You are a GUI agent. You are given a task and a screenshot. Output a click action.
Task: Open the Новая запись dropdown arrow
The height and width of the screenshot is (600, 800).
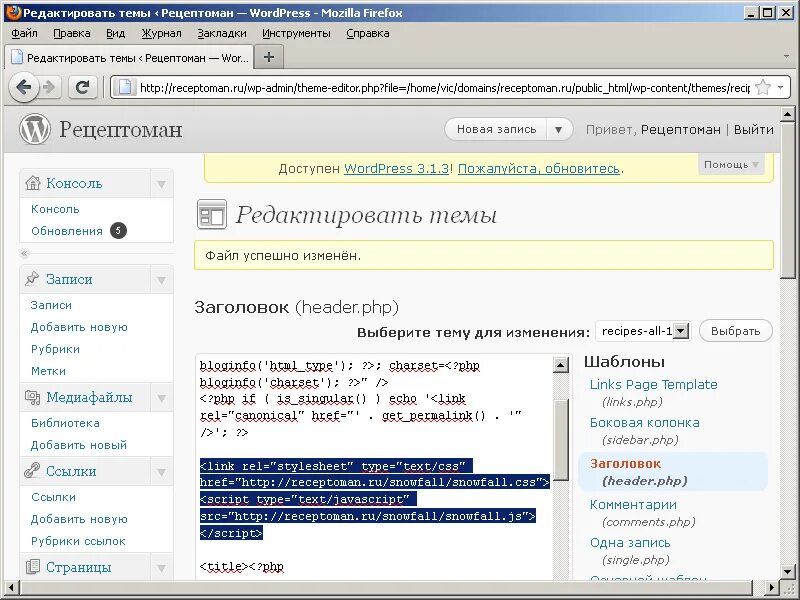coord(559,130)
